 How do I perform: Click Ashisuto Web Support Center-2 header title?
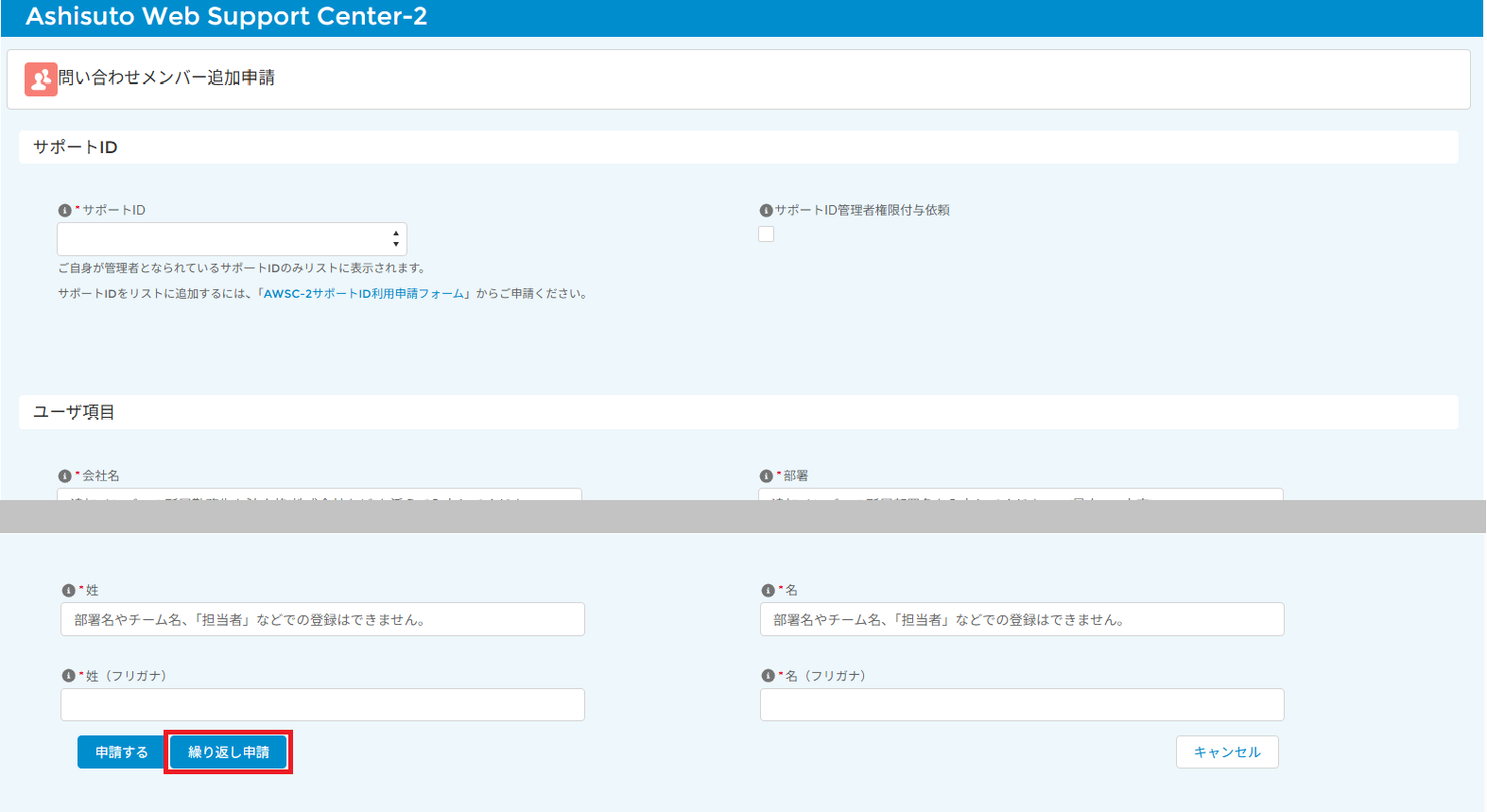pos(226,17)
